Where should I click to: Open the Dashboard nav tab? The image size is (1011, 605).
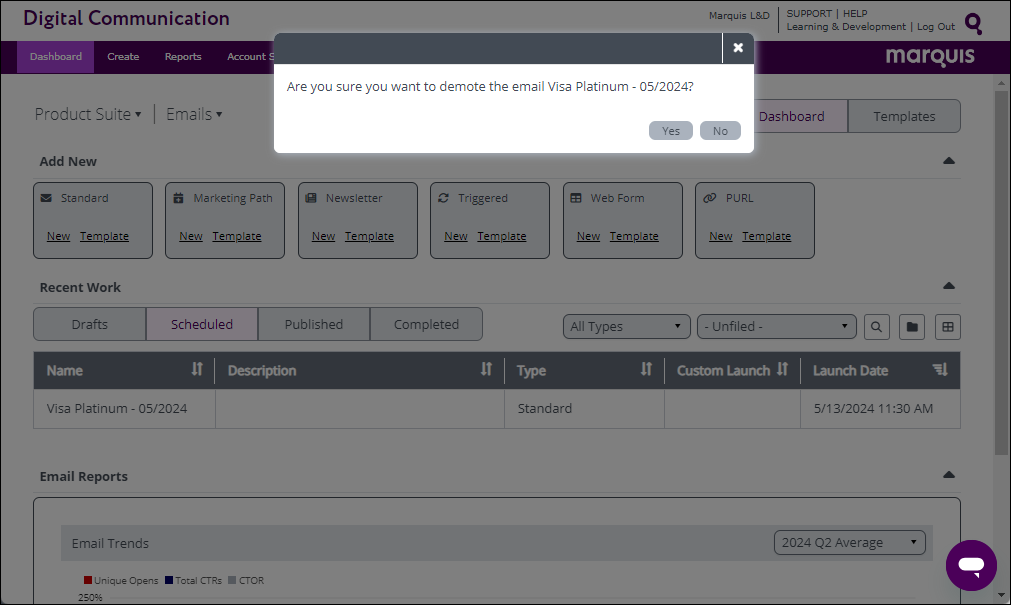55,57
